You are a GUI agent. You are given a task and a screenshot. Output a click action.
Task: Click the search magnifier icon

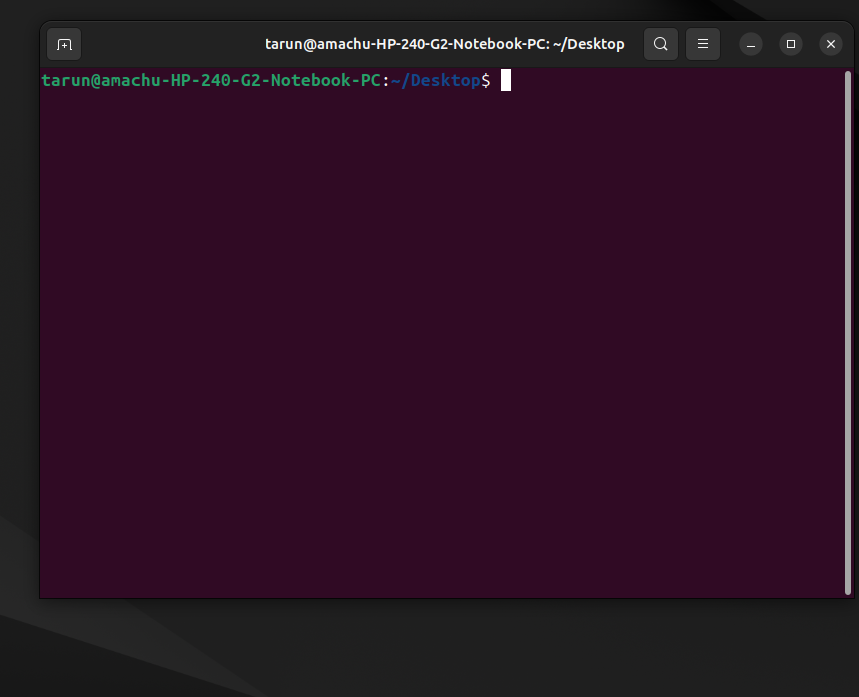click(661, 44)
